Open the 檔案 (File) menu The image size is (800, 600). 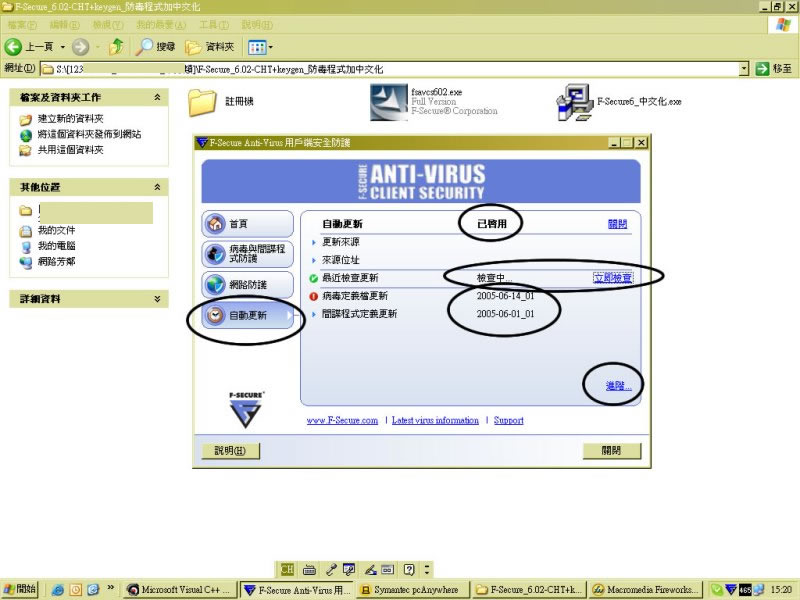21,25
